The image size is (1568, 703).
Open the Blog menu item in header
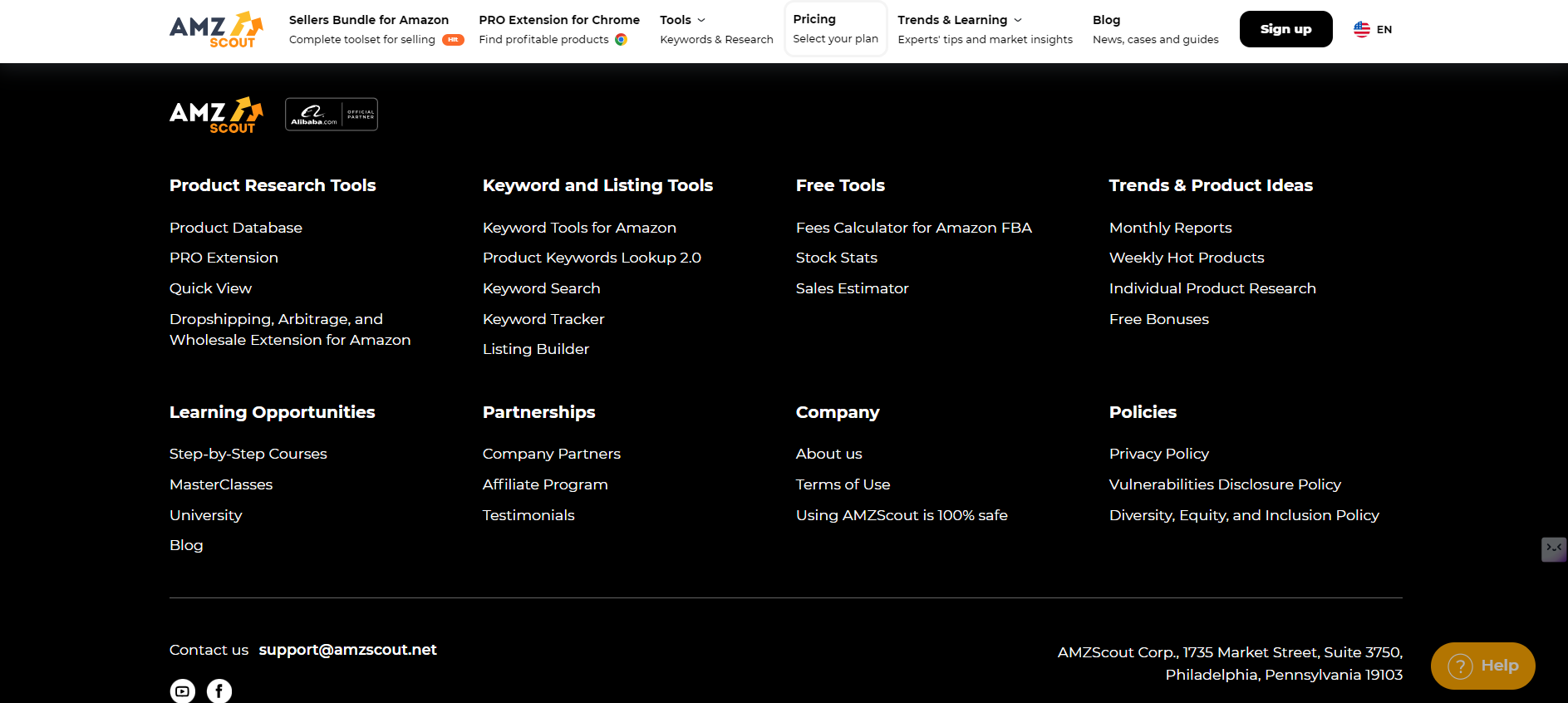1156,29
